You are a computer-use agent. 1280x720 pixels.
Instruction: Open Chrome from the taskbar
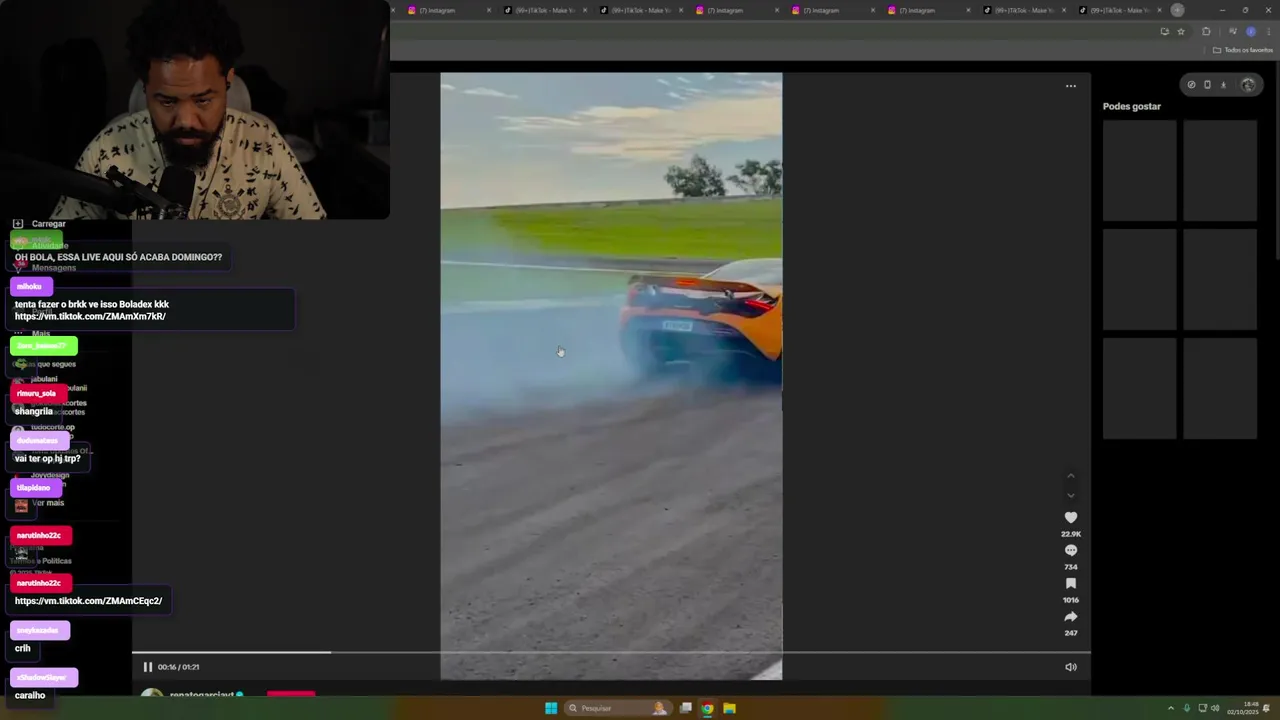pos(707,708)
